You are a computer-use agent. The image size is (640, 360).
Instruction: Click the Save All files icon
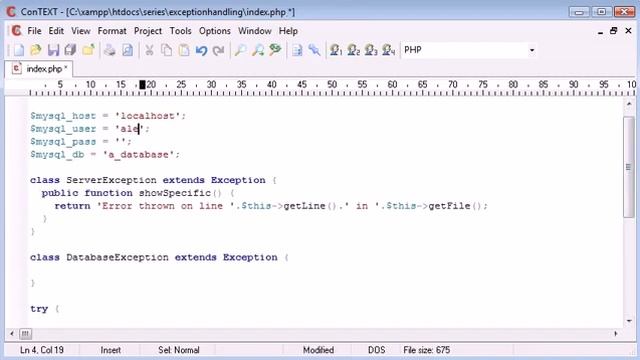(71, 50)
